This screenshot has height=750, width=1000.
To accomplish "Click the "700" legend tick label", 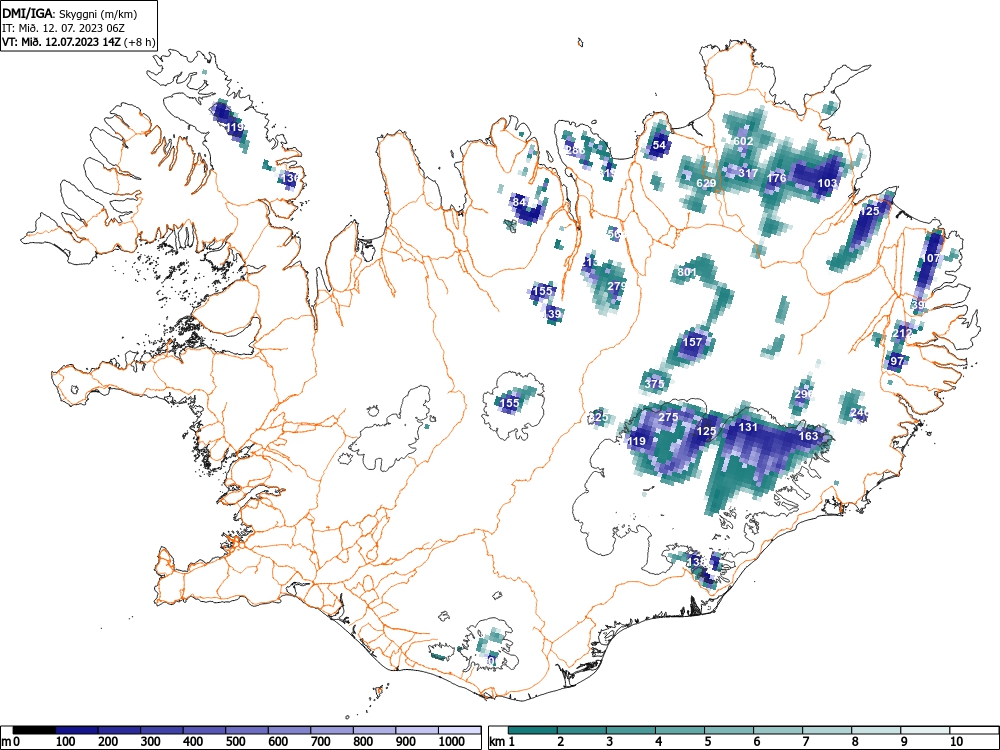I will tap(321, 742).
